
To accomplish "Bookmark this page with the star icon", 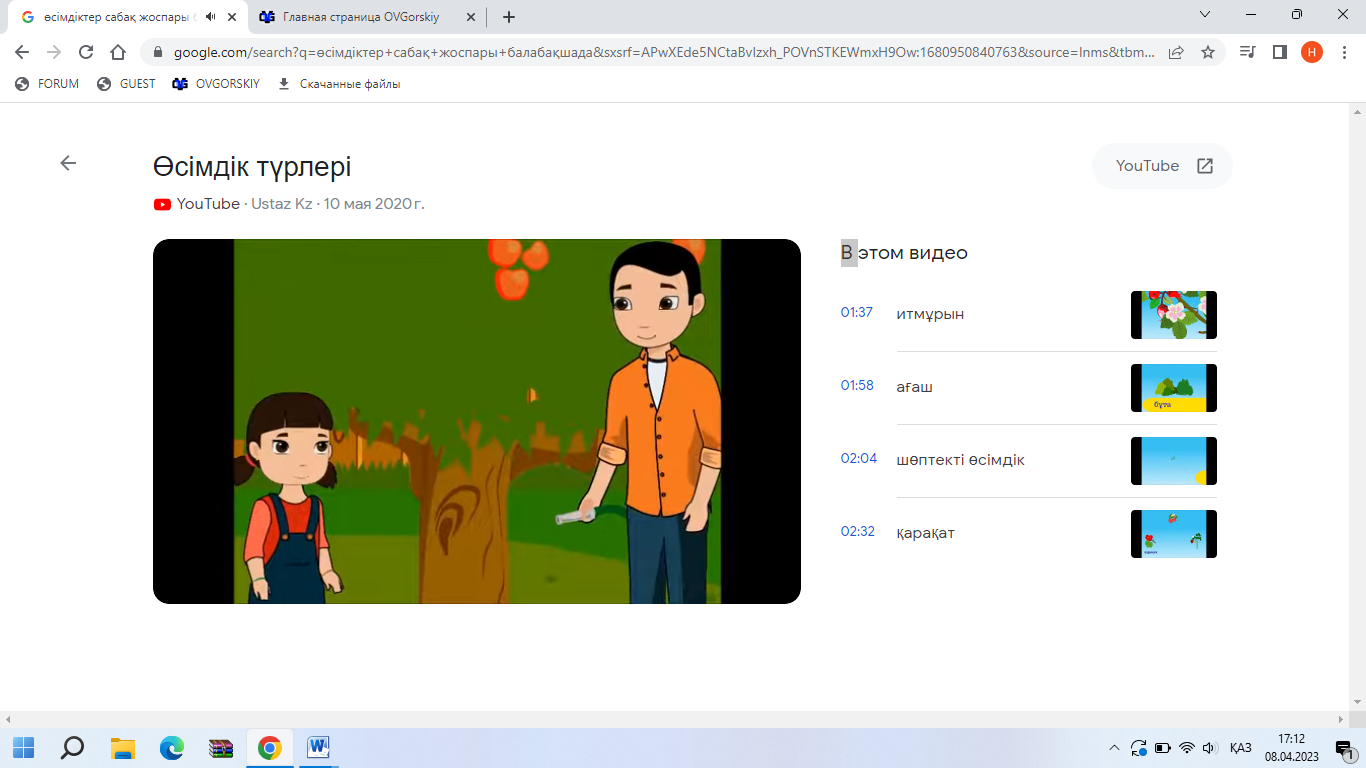I will (1207, 52).
